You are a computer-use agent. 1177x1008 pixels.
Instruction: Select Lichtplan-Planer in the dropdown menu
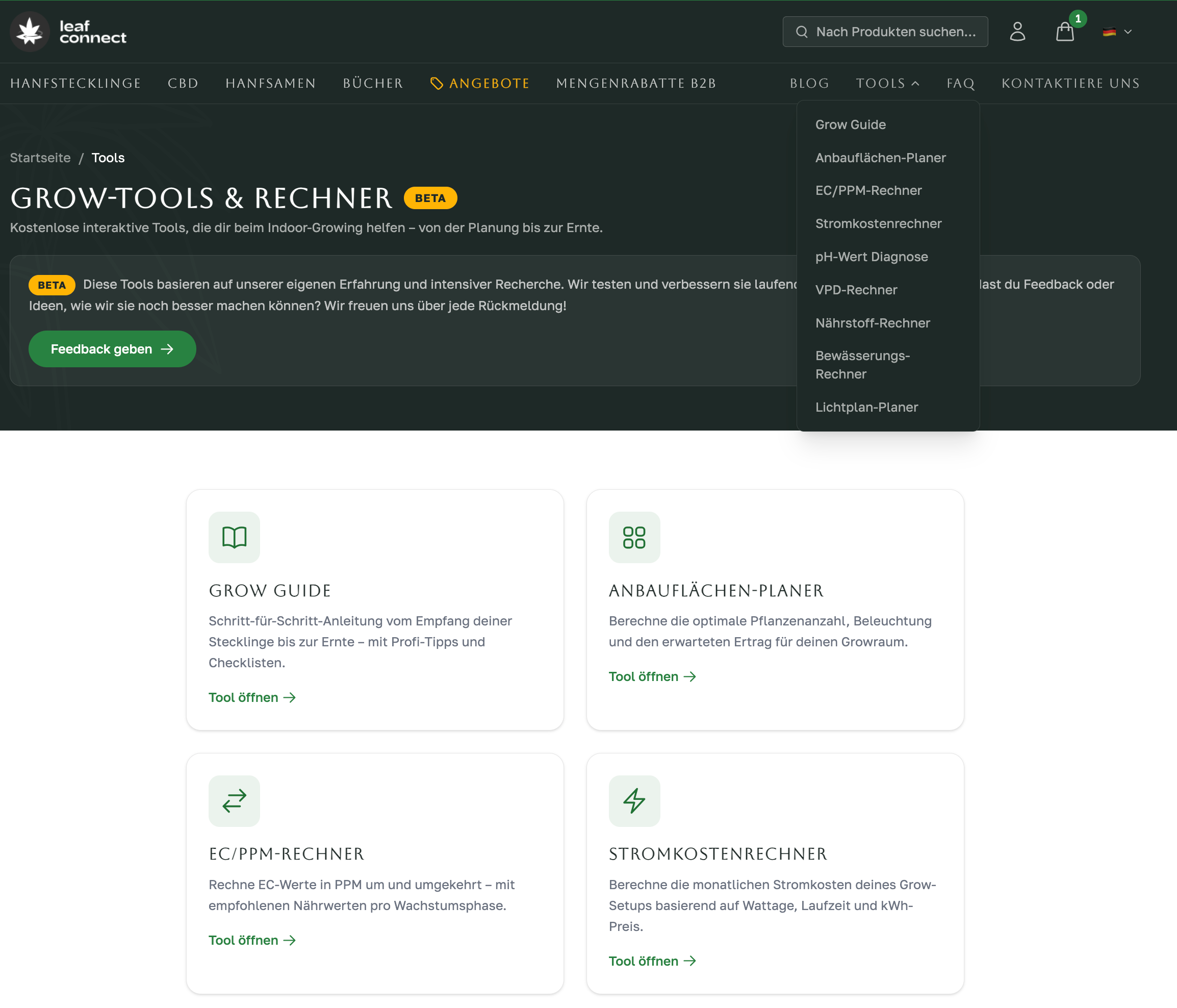point(866,407)
